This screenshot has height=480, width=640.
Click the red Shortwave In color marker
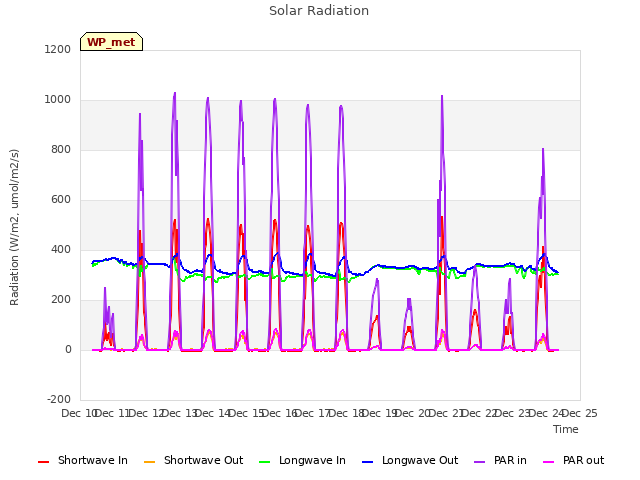[x=43, y=462]
